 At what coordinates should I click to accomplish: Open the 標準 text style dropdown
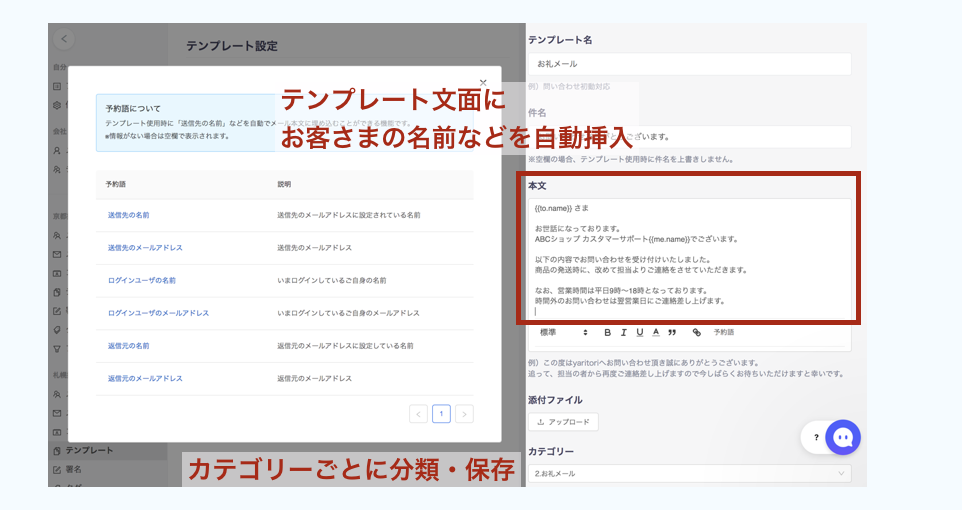click(x=564, y=332)
